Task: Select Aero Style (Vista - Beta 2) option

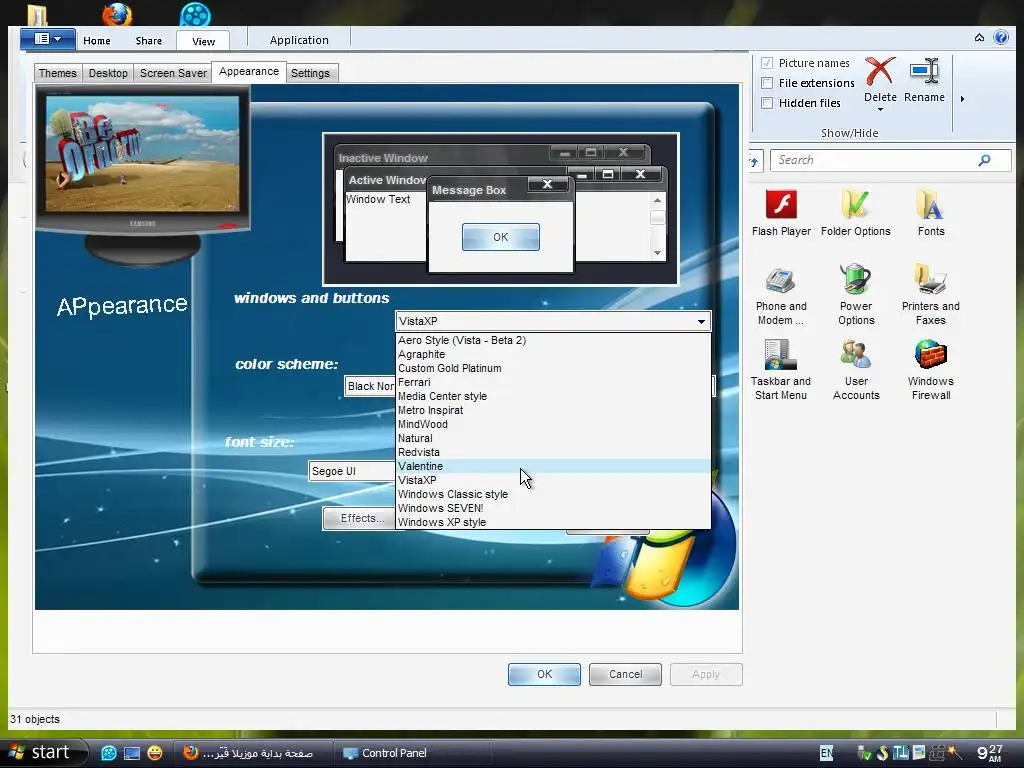Action: (553, 340)
